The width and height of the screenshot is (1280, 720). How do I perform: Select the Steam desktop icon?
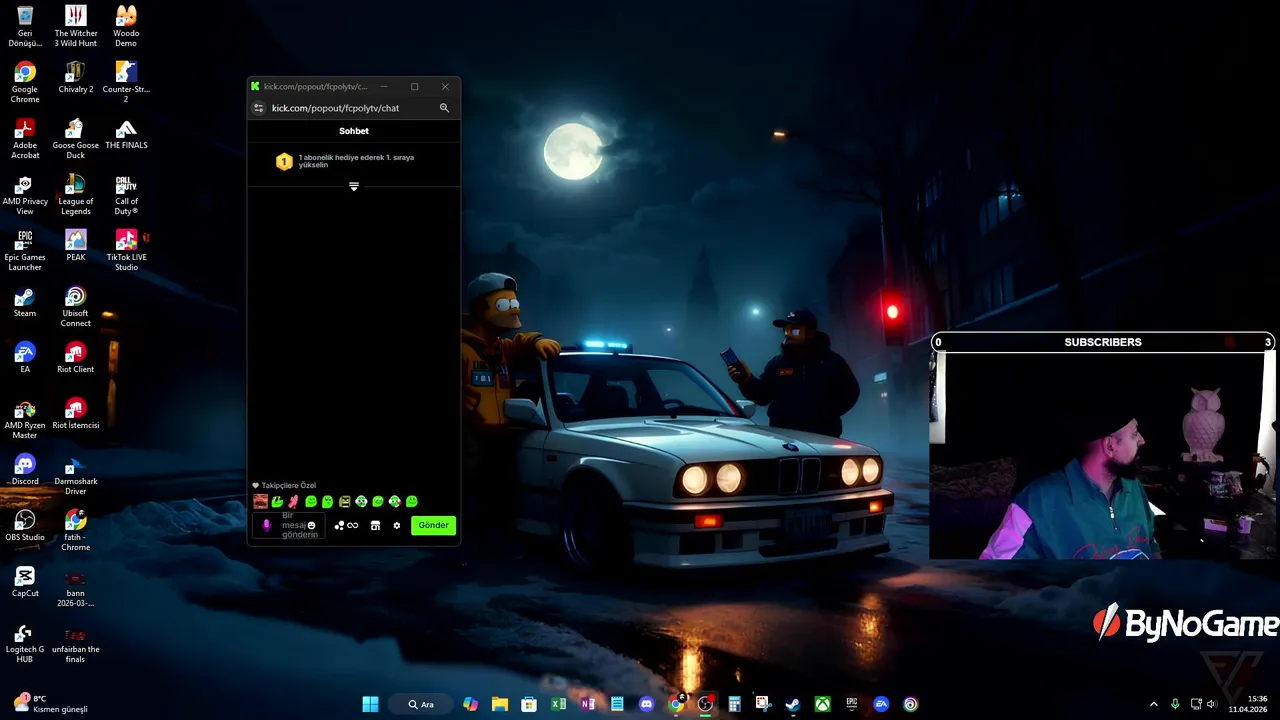coord(25,302)
